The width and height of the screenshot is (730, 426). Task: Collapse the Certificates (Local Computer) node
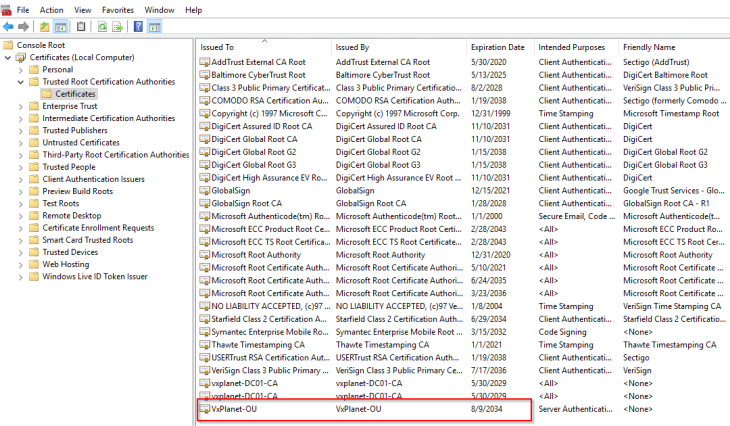[8, 58]
